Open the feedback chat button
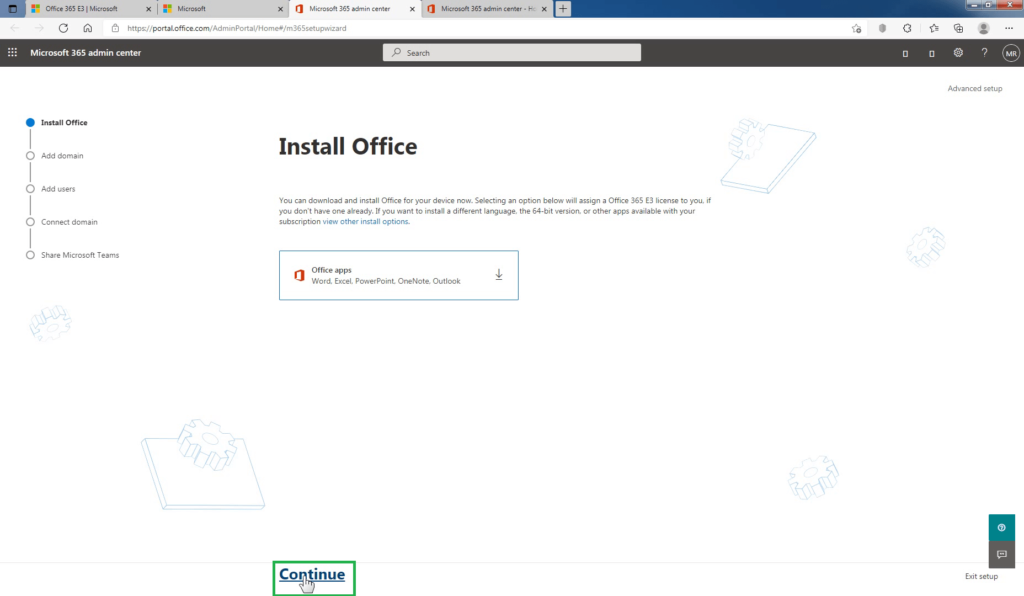 pyautogui.click(x=1001, y=554)
